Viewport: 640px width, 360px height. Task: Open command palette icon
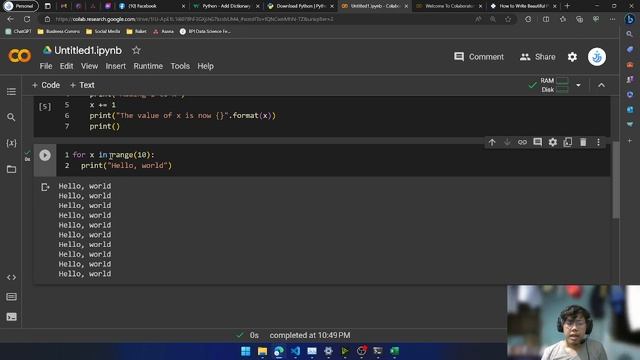click(11, 297)
